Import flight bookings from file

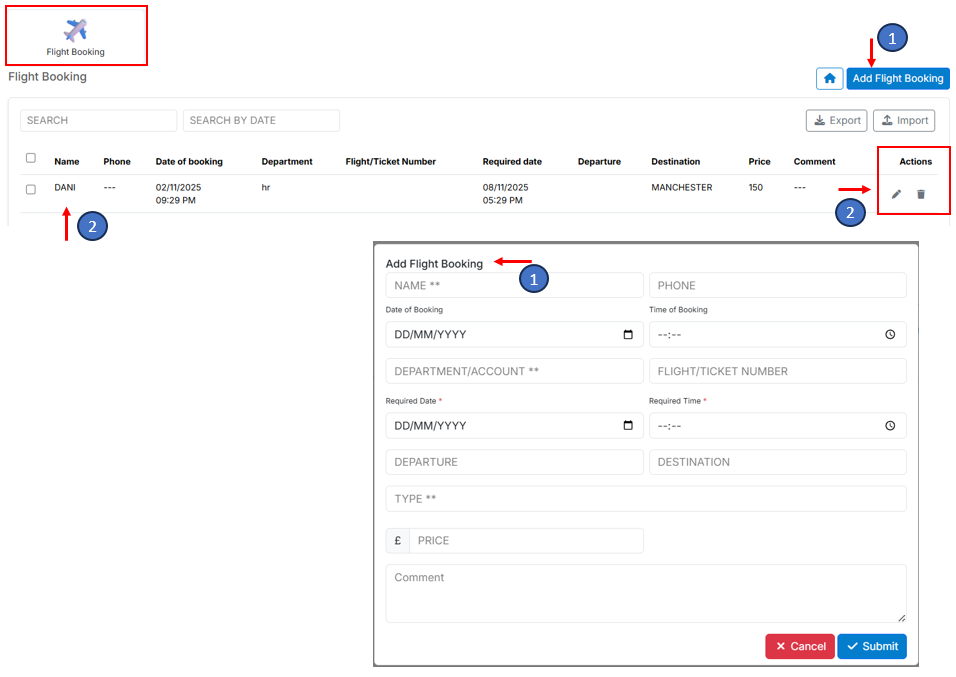903,121
